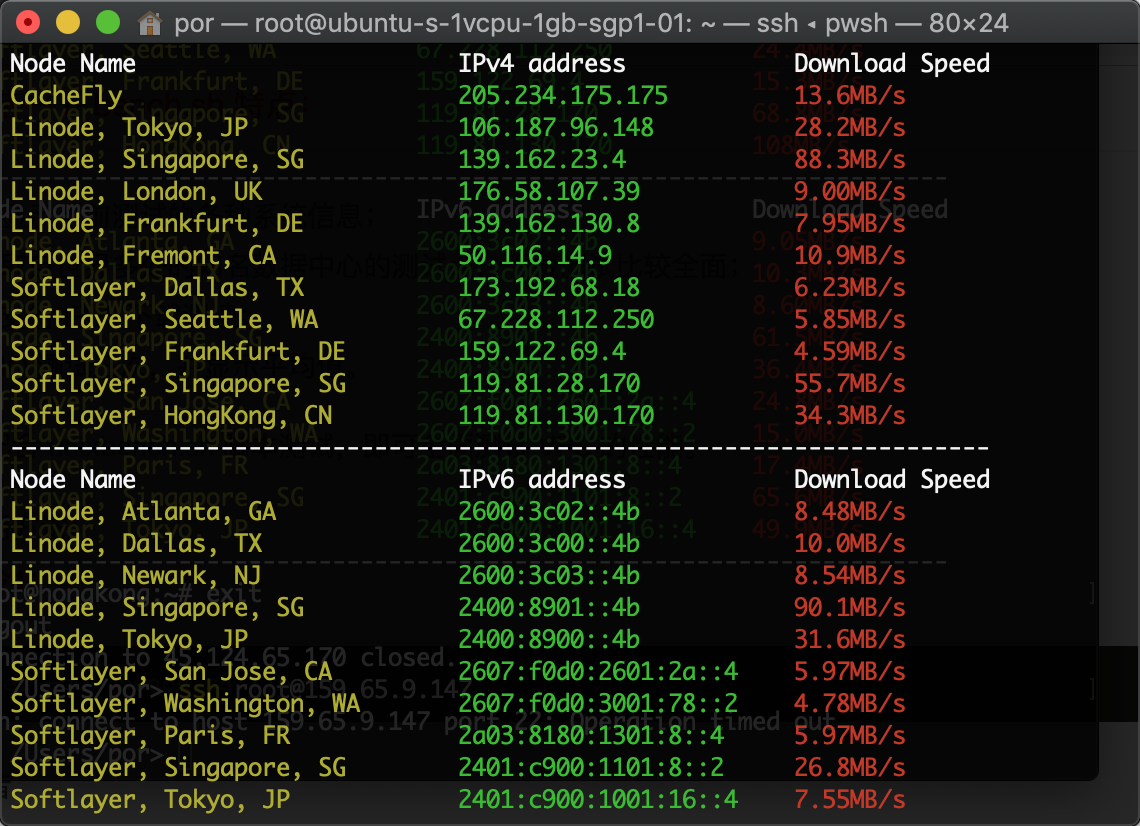Select 'Linode, Atlanta, GA' node name
This screenshot has height=826, width=1140.
(x=143, y=512)
